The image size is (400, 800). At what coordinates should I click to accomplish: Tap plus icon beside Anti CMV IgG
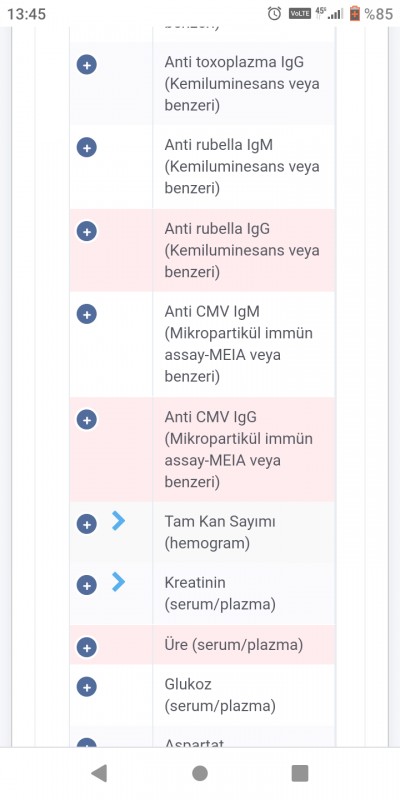pos(87,420)
